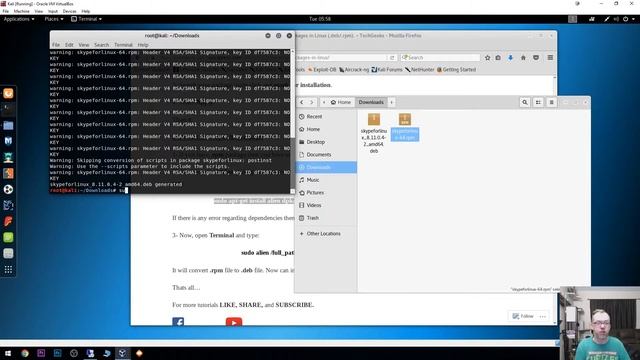Show all applications grid in the dock
Image resolution: width=640 pixels, height=360 pixels.
click(8, 269)
